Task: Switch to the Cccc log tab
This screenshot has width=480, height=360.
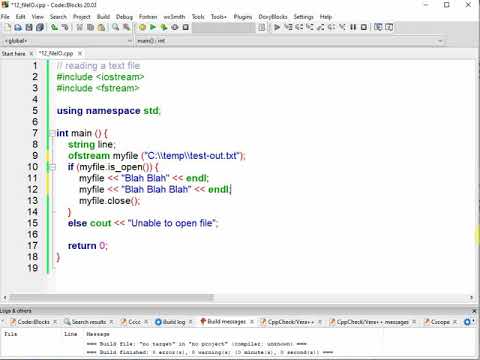Action: click(x=134, y=322)
